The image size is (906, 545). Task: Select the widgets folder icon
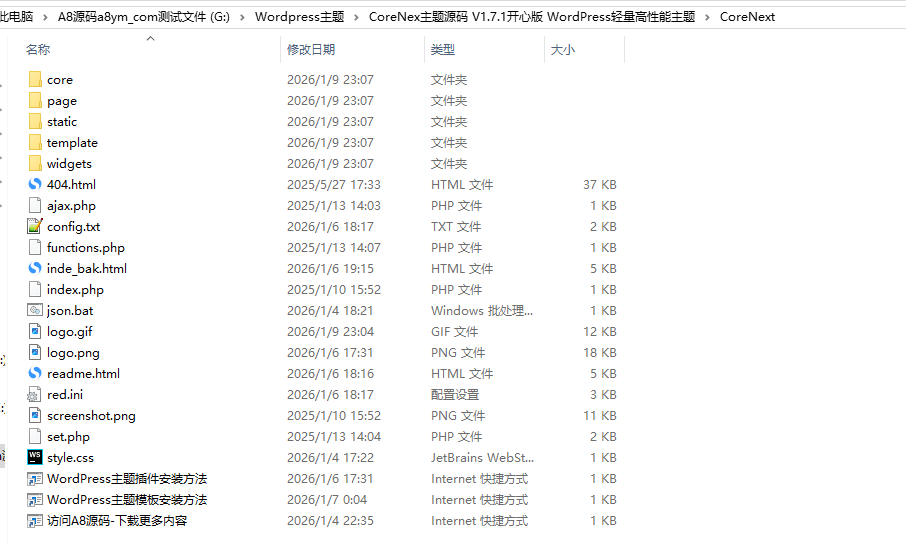click(x=35, y=164)
